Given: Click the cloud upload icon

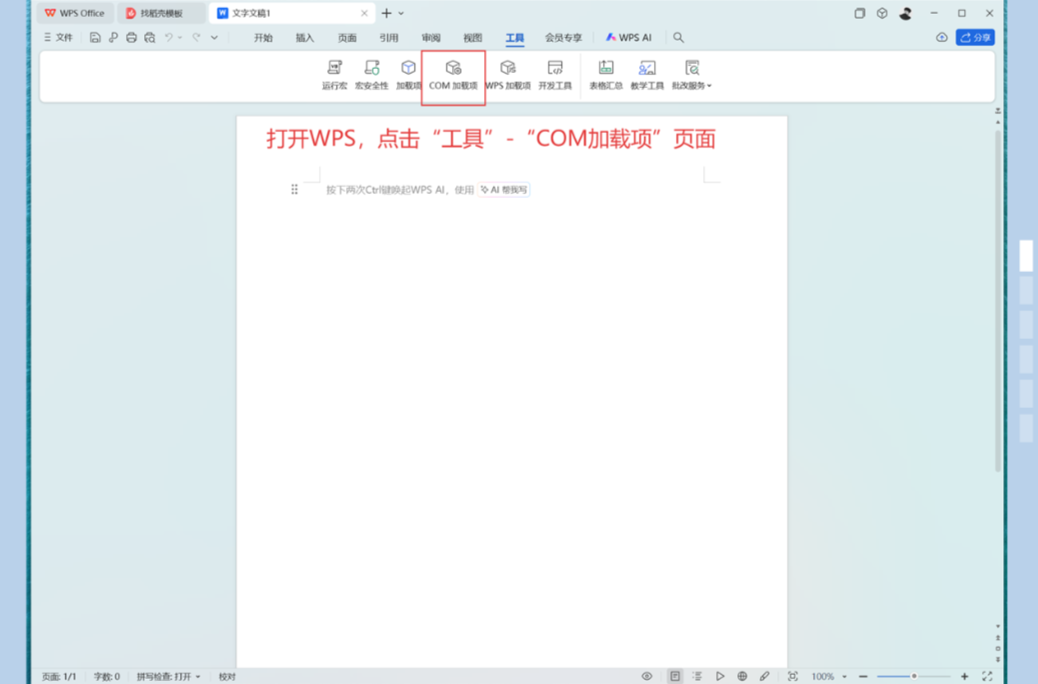Looking at the screenshot, I should pyautogui.click(x=941, y=38).
